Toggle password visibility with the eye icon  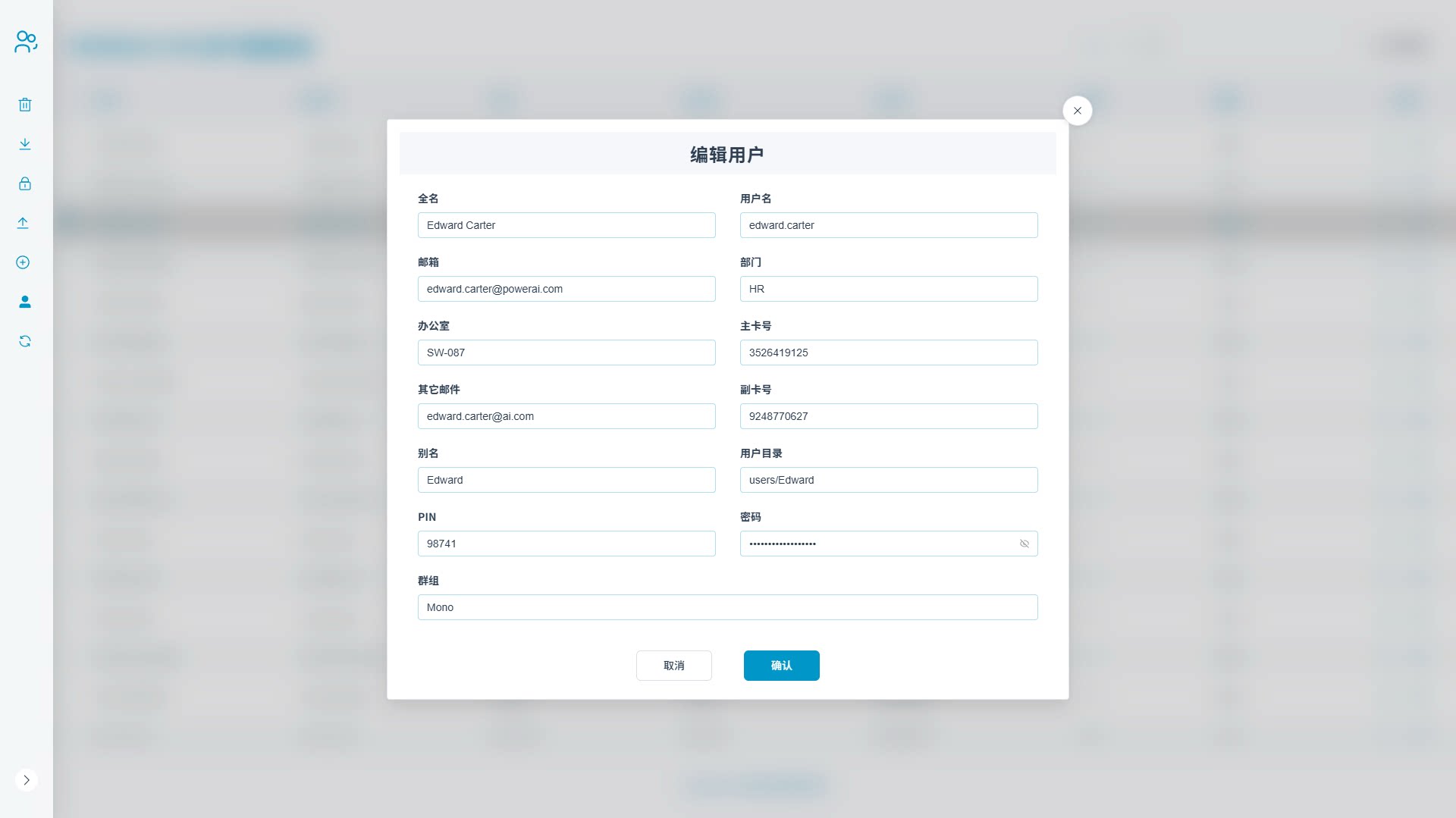1025,544
